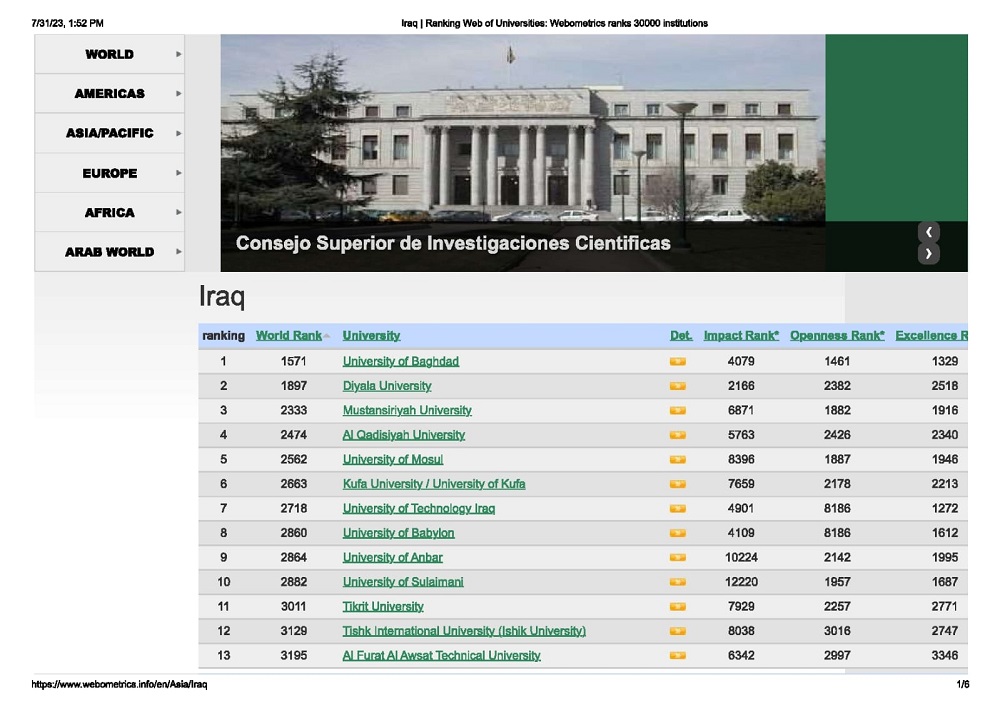
Task: Sort by Openness Rank column header
Action: 836,336
